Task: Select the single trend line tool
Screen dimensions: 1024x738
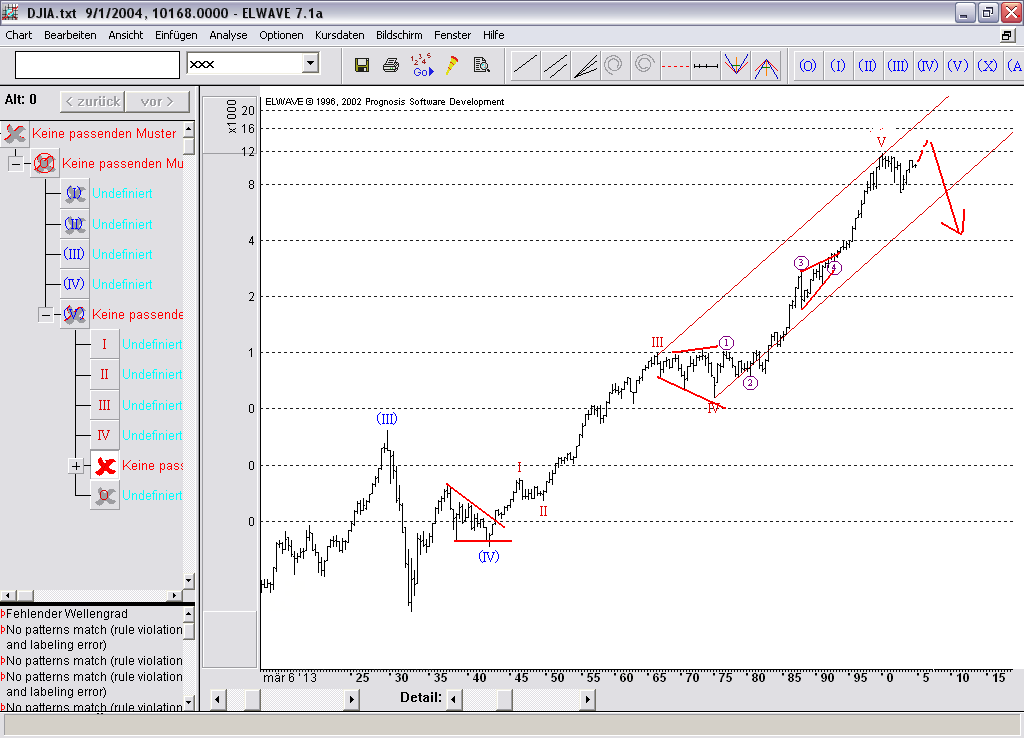Action: click(x=525, y=65)
